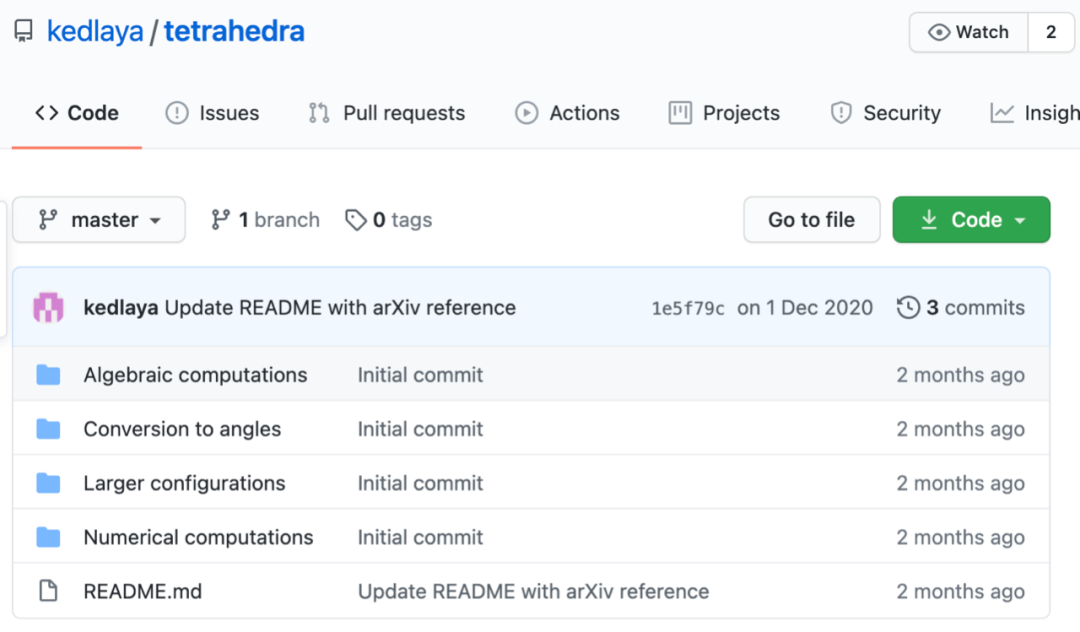This screenshot has height=632, width=1080.
Task: Open the tetrahedra repository link
Action: [x=234, y=32]
